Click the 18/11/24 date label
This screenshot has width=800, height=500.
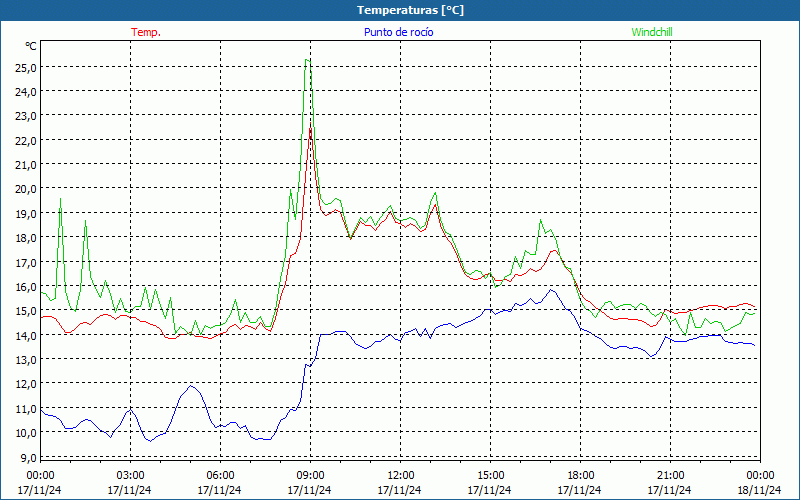(760, 490)
